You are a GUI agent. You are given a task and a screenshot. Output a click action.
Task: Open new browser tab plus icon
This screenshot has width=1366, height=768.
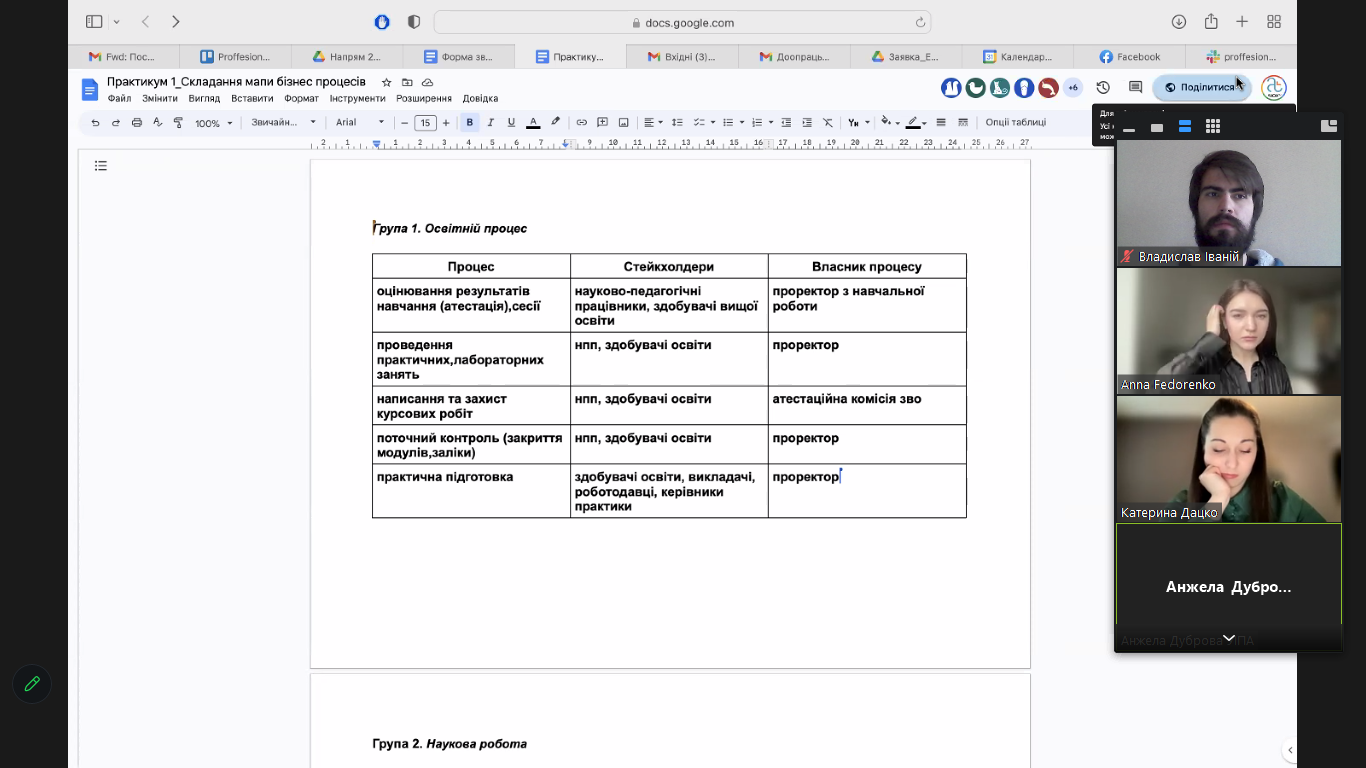point(1242,22)
